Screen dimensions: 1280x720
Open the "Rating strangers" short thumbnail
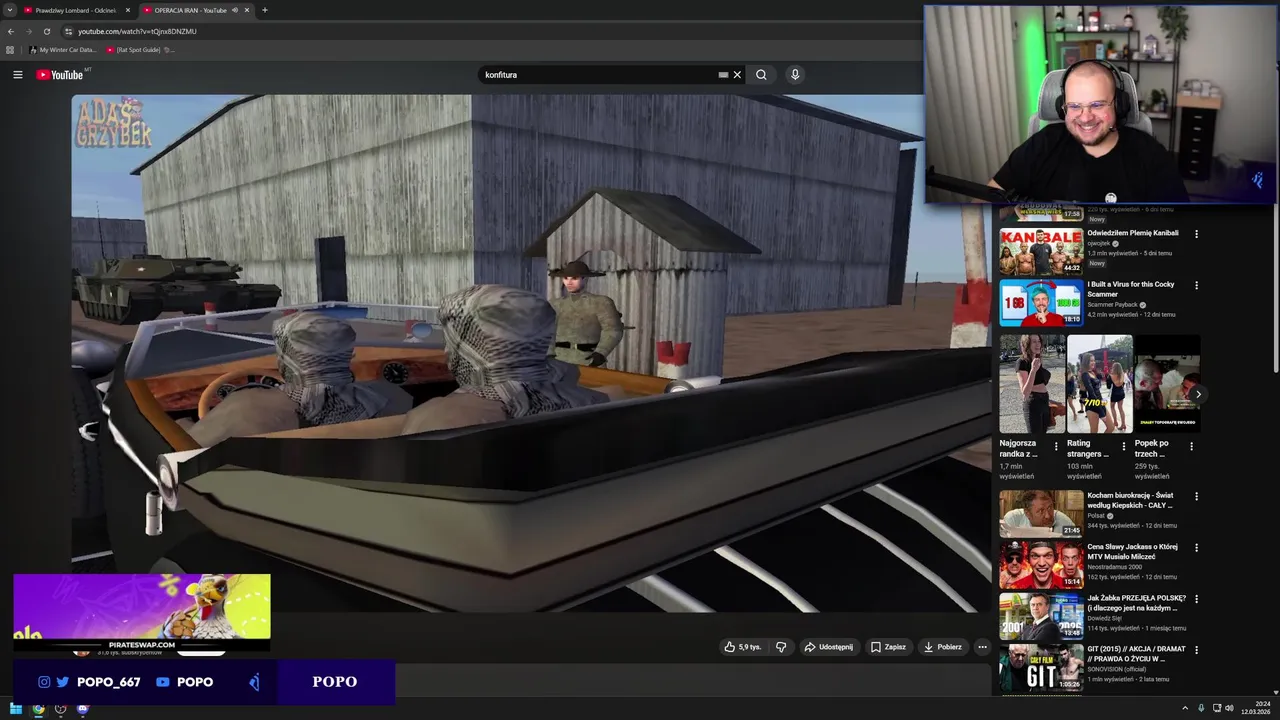pos(1099,384)
